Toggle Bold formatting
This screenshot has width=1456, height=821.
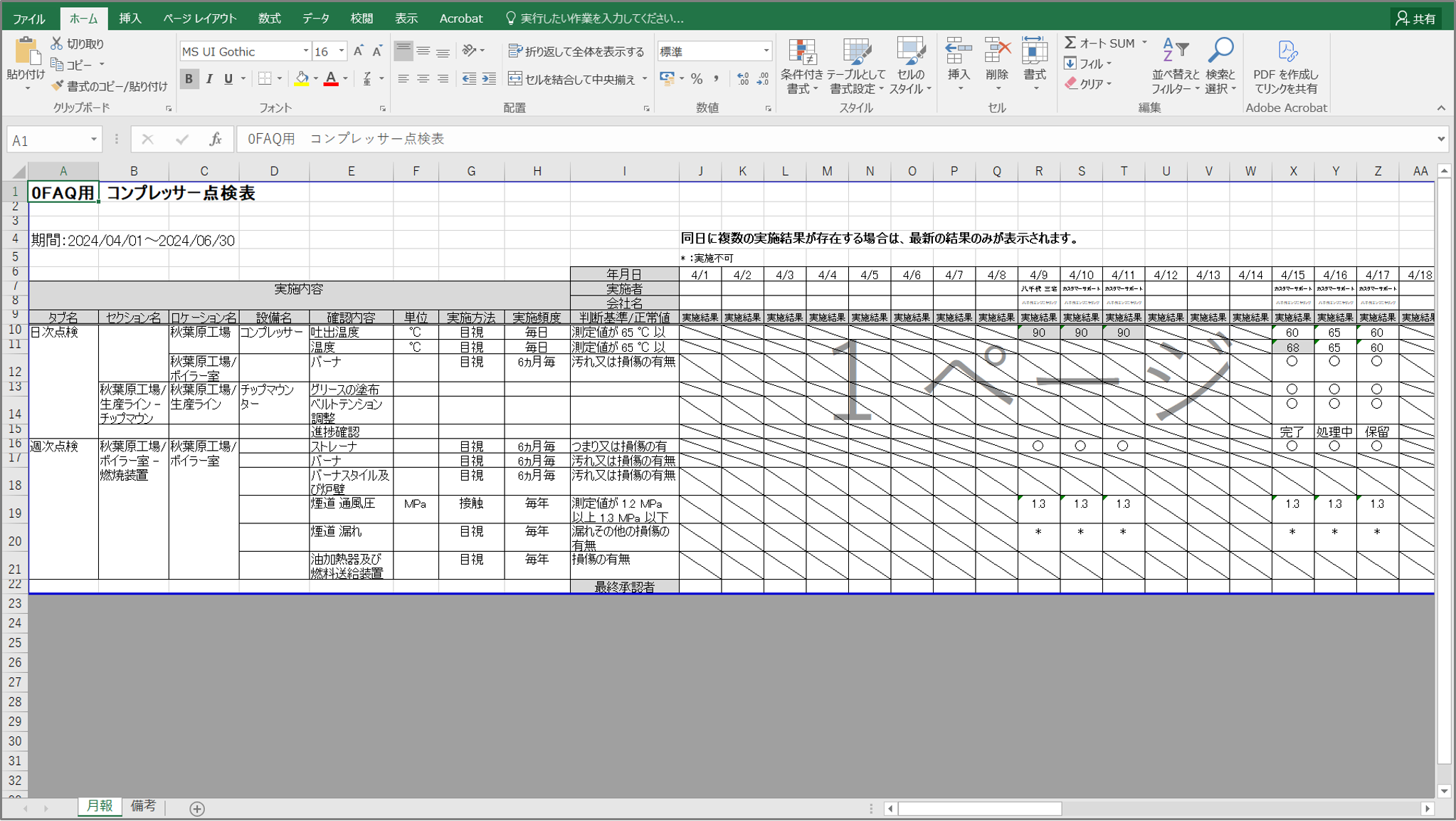(189, 79)
